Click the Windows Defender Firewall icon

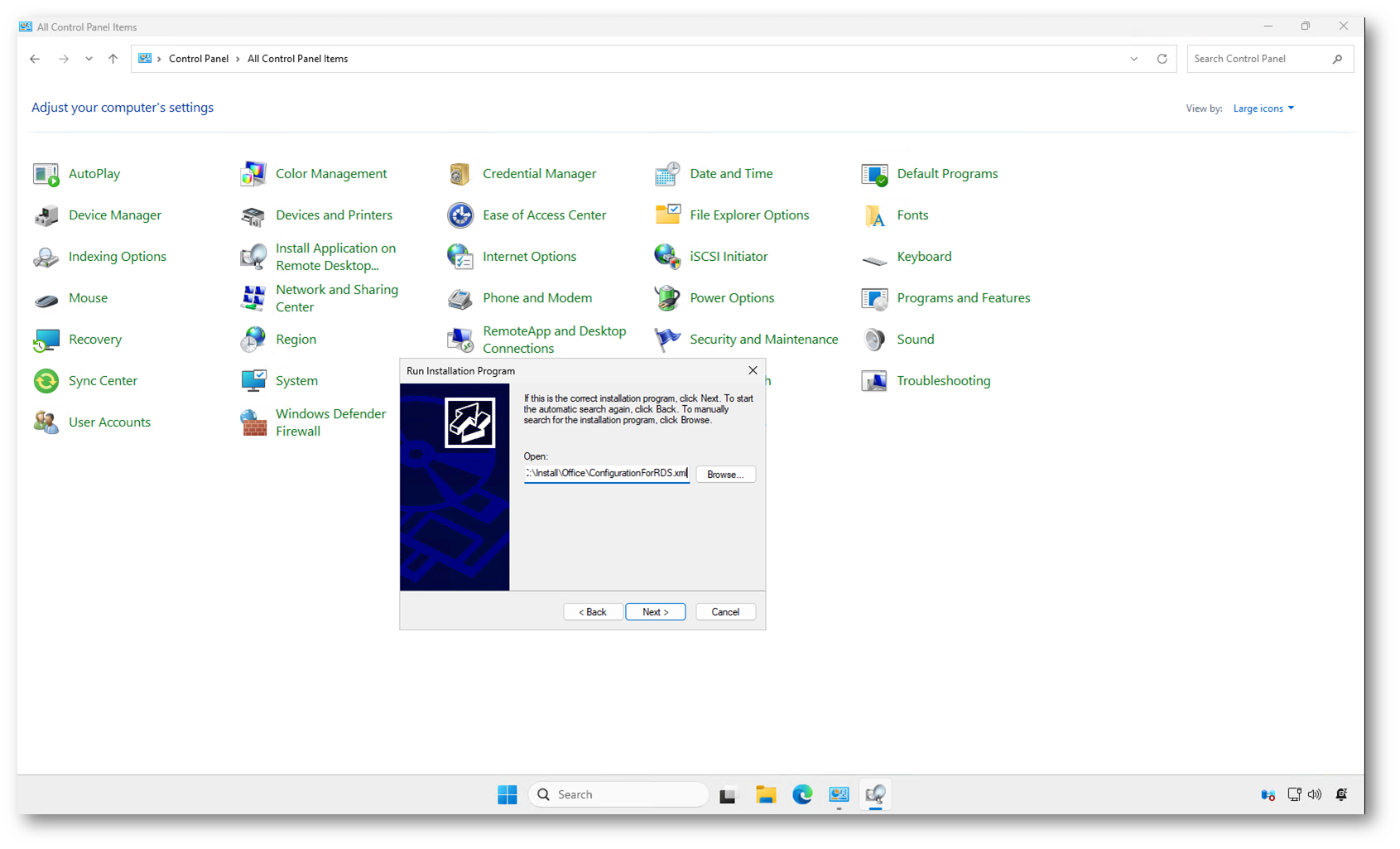tap(253, 422)
